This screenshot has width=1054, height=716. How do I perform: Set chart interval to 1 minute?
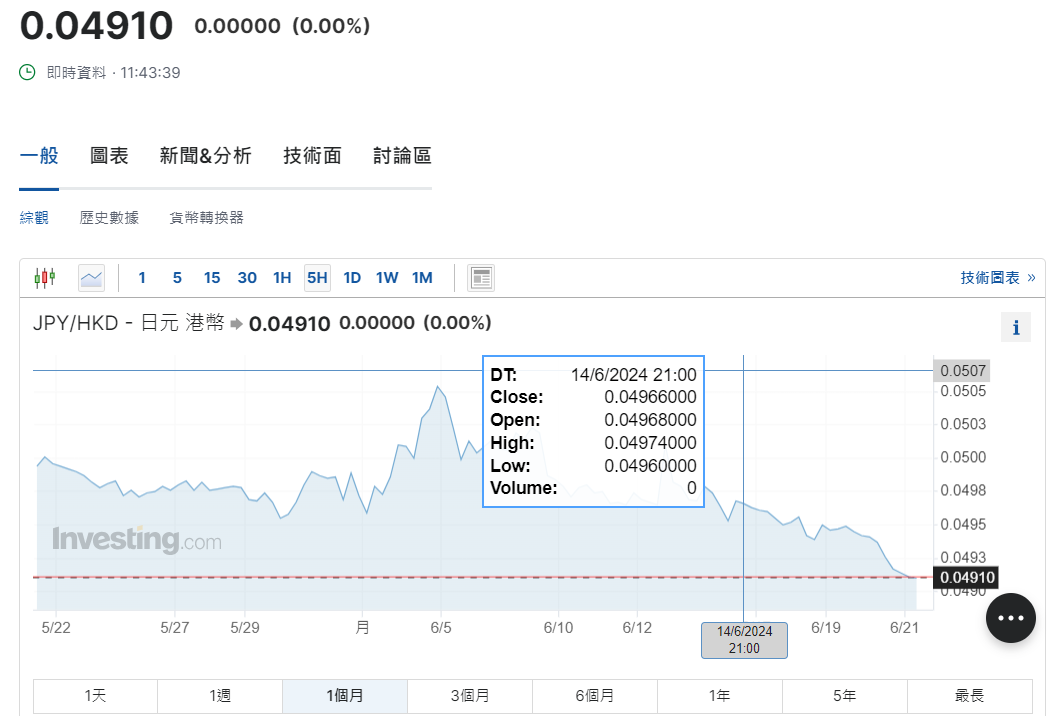coord(142,278)
